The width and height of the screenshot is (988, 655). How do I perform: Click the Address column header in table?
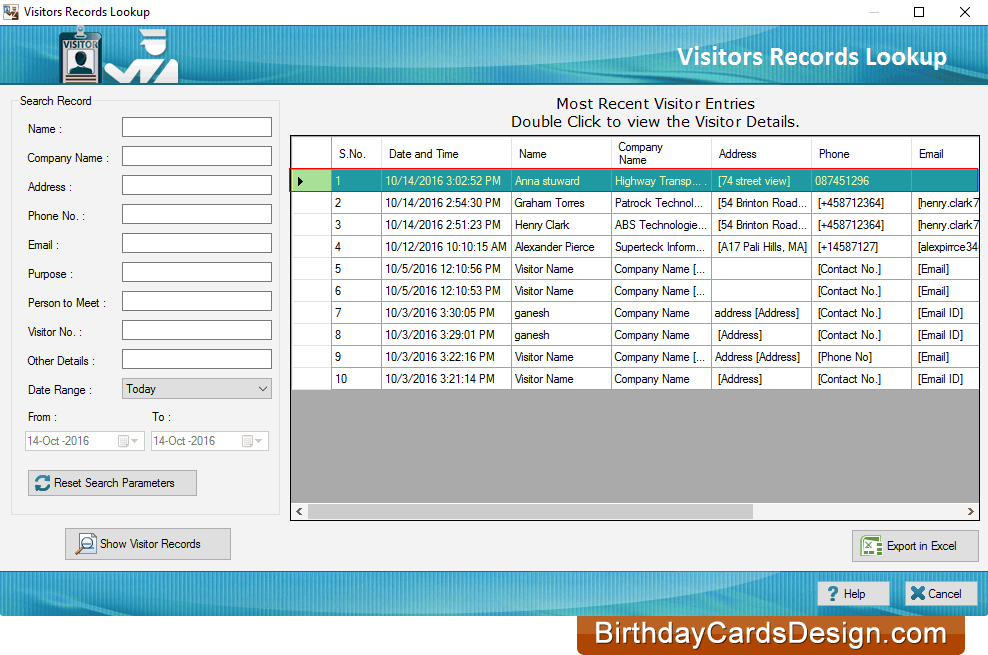761,154
